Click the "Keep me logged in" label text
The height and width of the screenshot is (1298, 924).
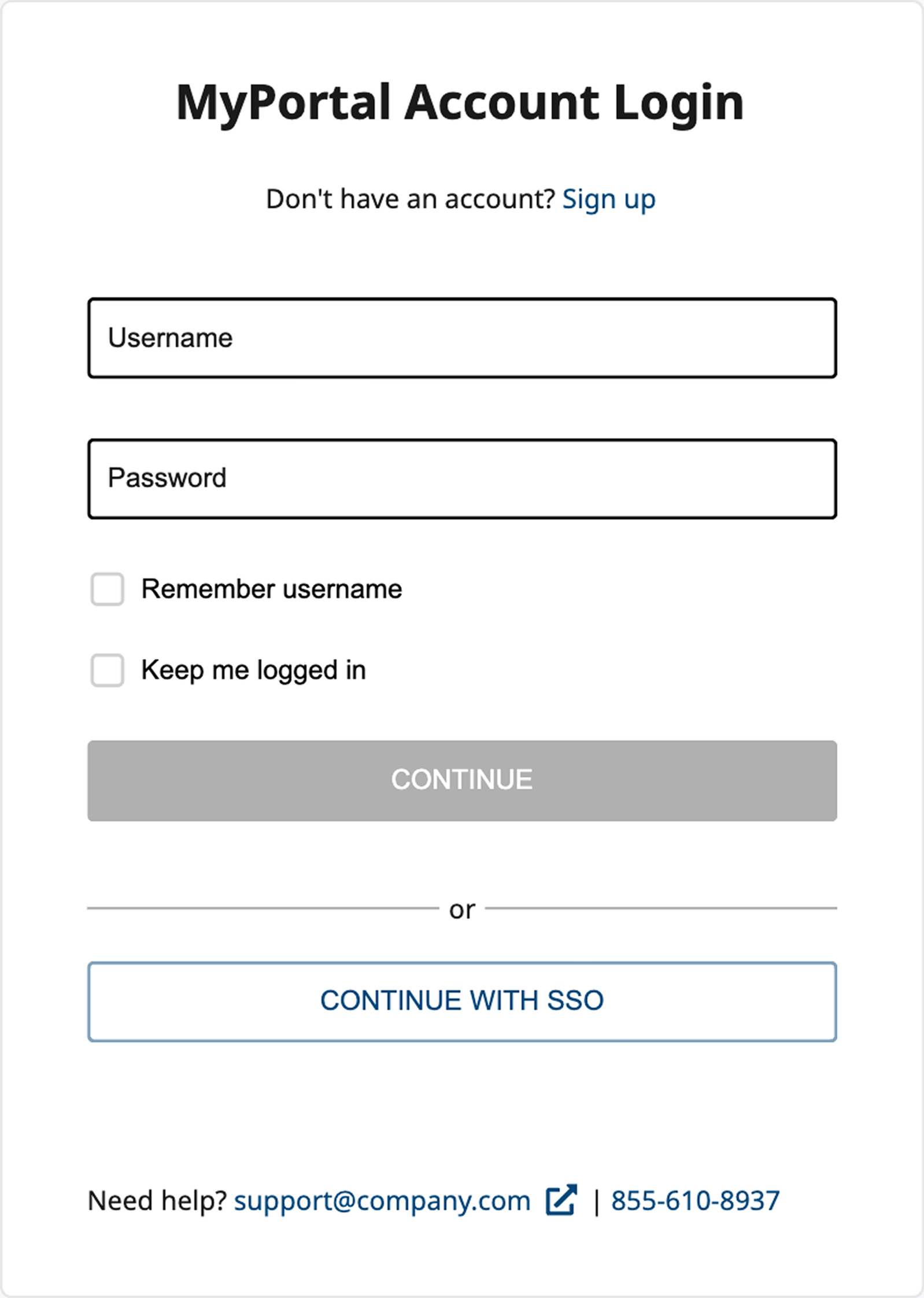[253, 670]
